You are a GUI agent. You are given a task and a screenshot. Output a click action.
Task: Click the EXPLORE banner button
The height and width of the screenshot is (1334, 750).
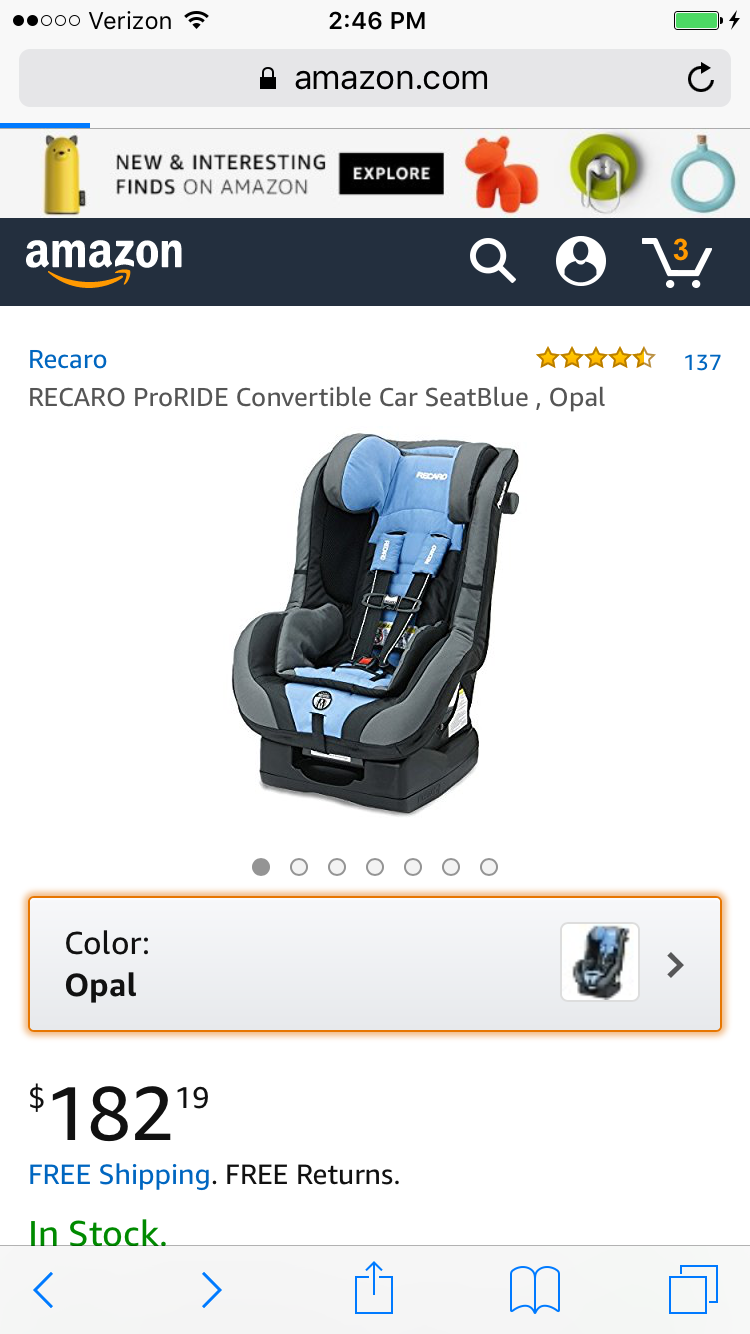[x=391, y=173]
